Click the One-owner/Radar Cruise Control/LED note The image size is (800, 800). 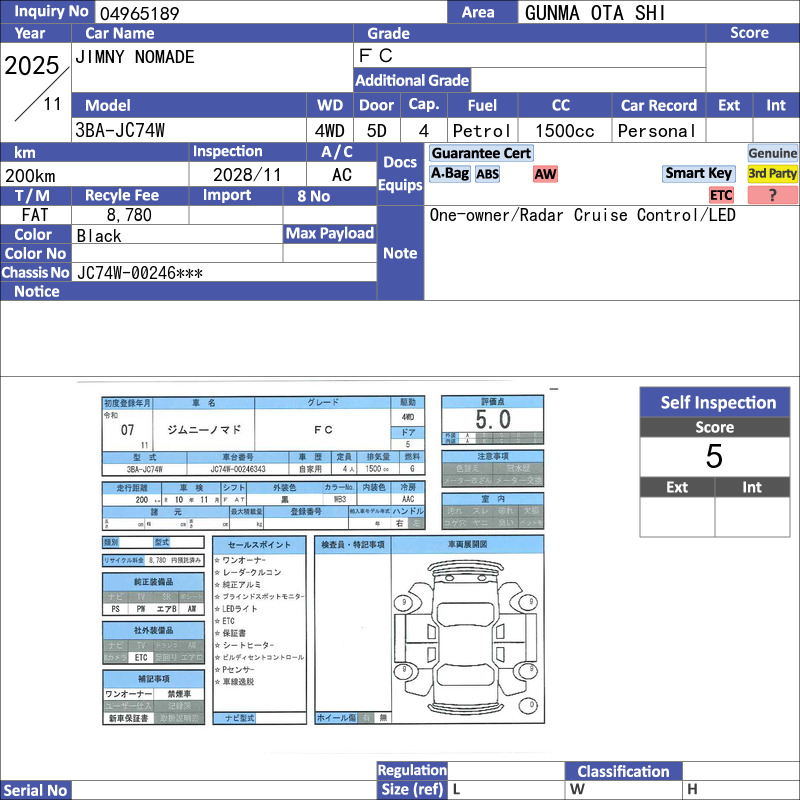tap(582, 215)
